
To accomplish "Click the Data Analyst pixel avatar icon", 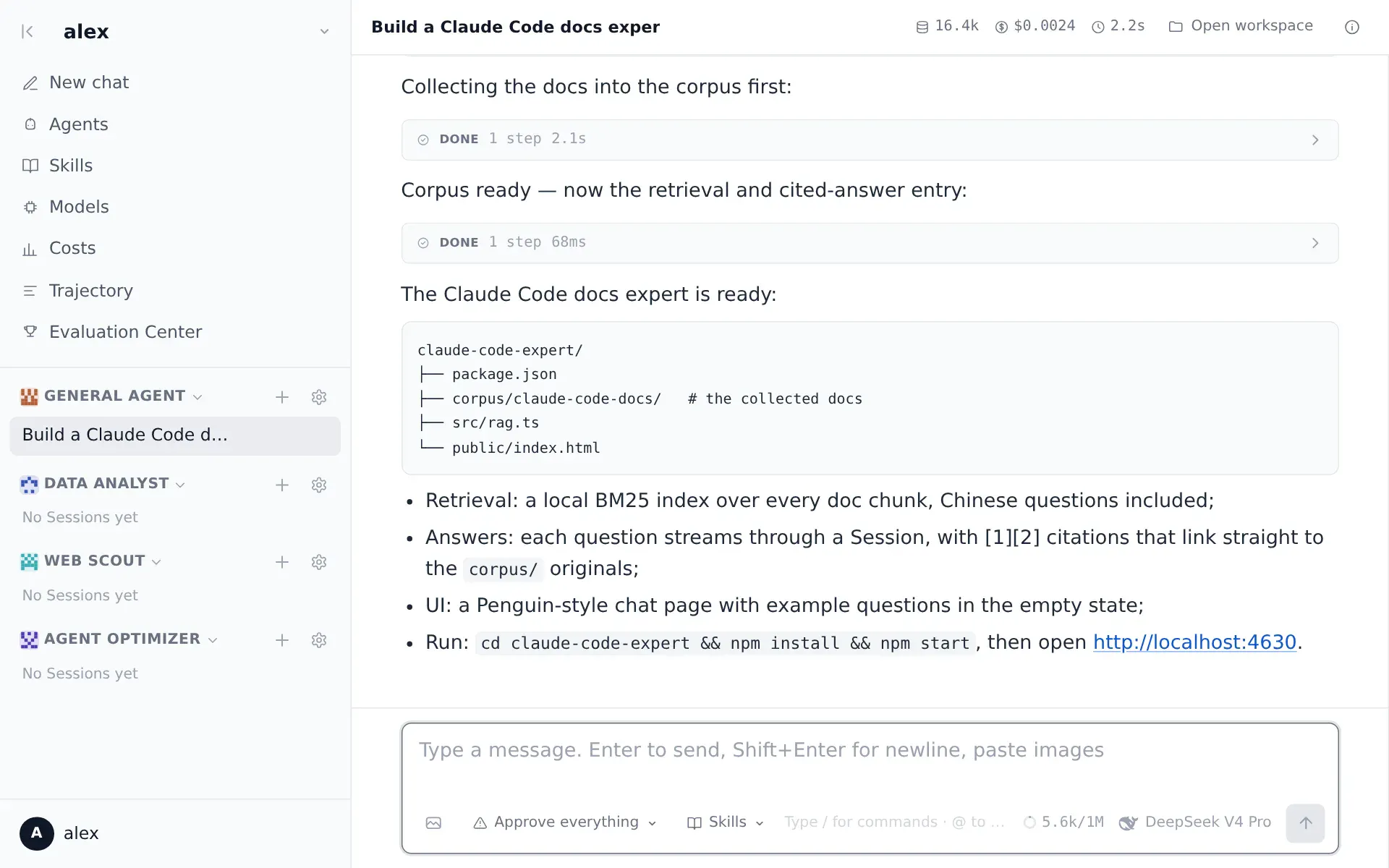I will click(x=29, y=485).
